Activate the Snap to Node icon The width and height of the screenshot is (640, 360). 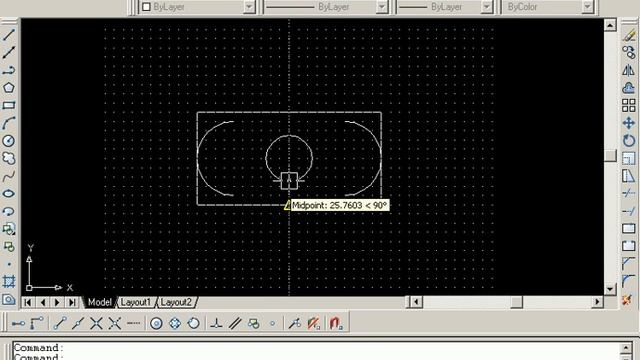click(x=272, y=324)
